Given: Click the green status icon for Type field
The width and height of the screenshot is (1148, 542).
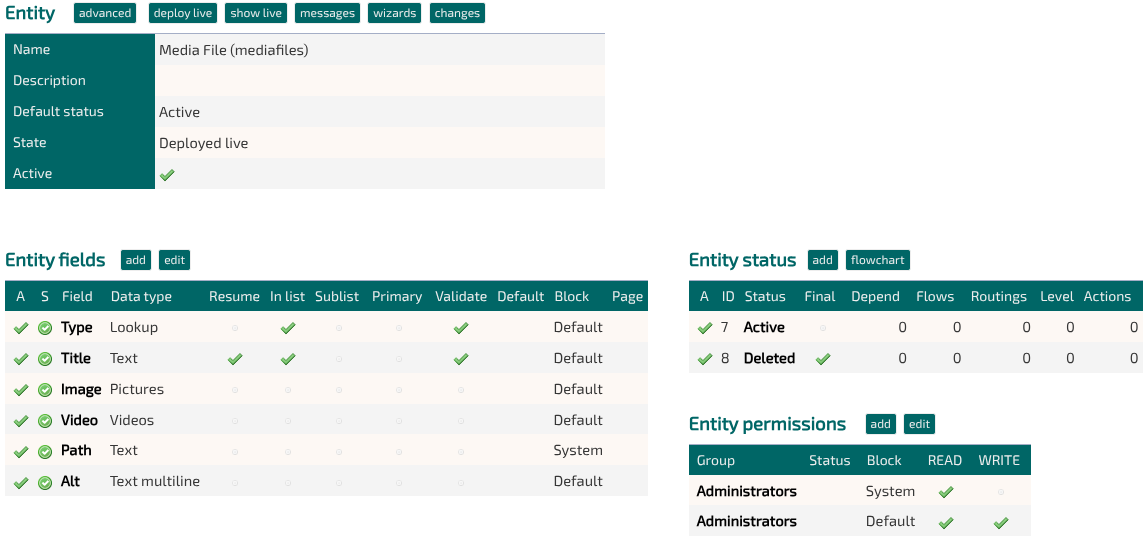Looking at the screenshot, I should [45, 328].
